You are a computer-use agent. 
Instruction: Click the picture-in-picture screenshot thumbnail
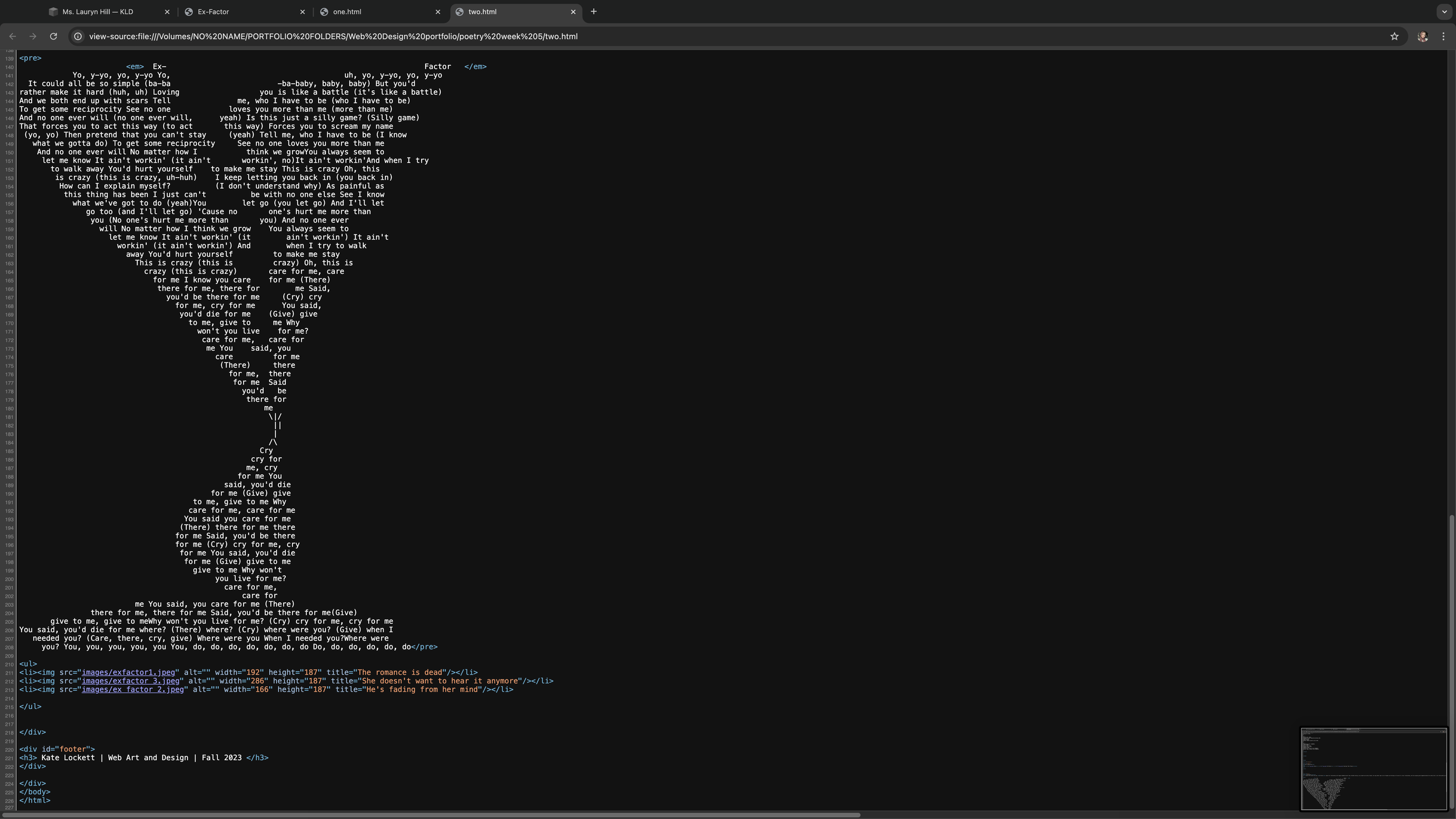[x=1373, y=768]
